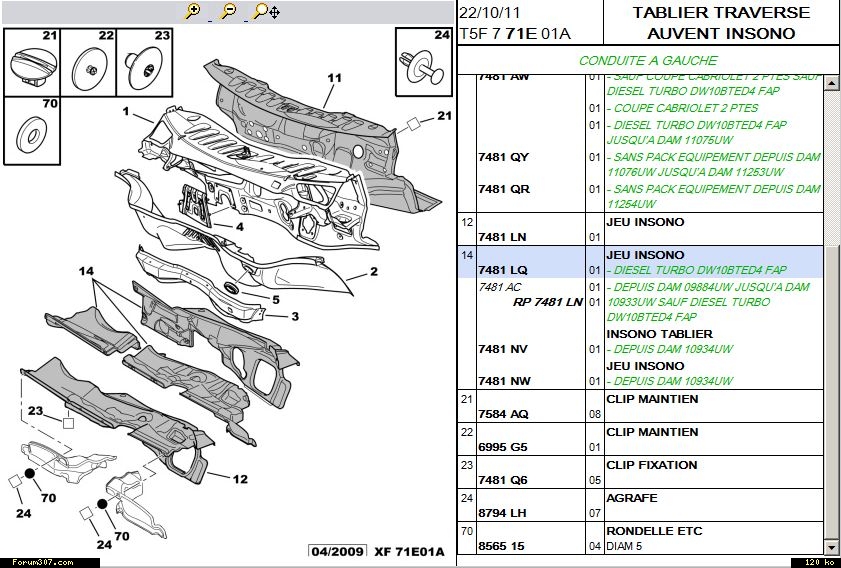Click part number 8794 LH agrafe
841x568 pixels.
tap(505, 513)
